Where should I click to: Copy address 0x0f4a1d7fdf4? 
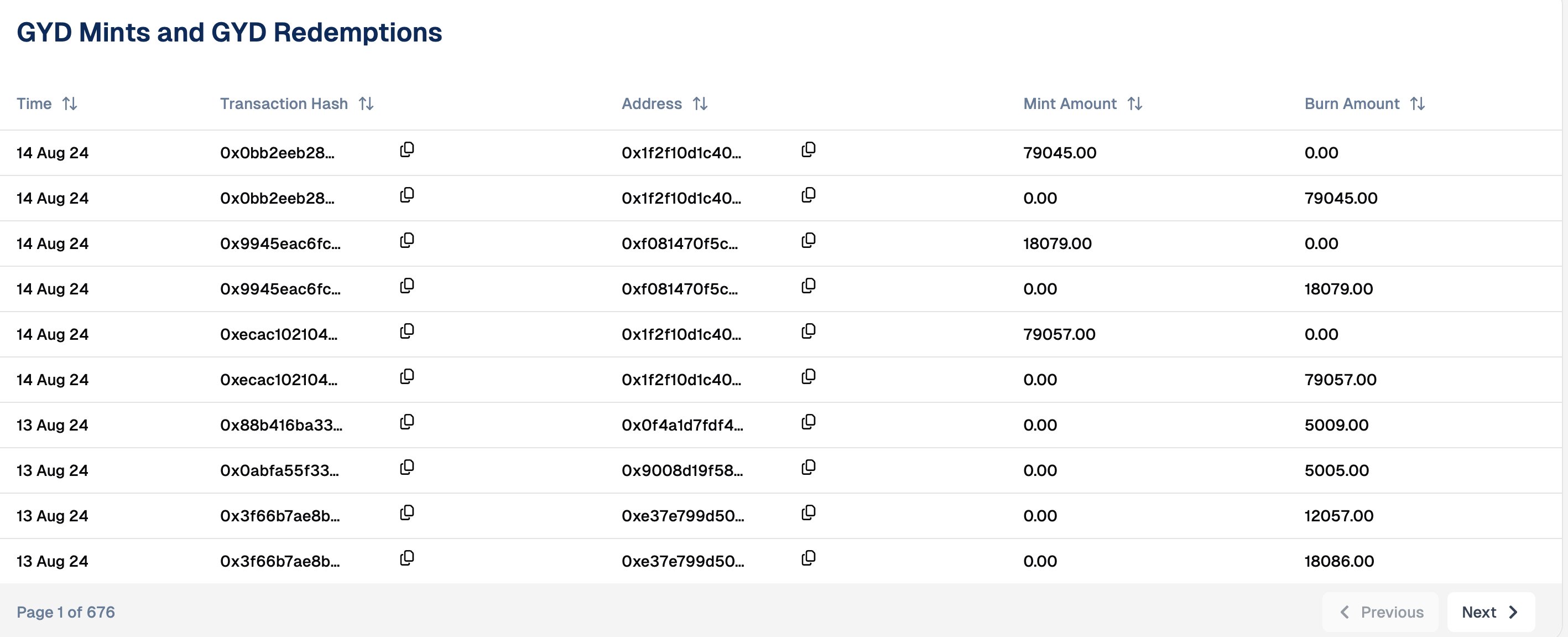click(808, 422)
